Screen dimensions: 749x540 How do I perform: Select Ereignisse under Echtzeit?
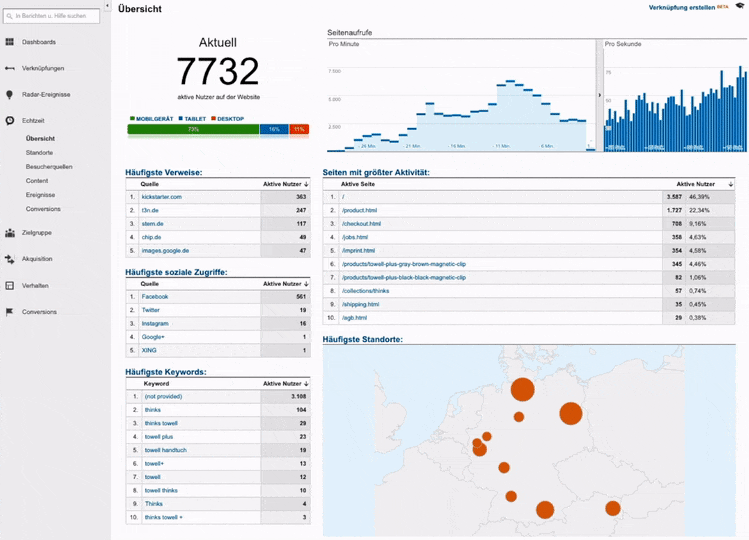click(41, 195)
